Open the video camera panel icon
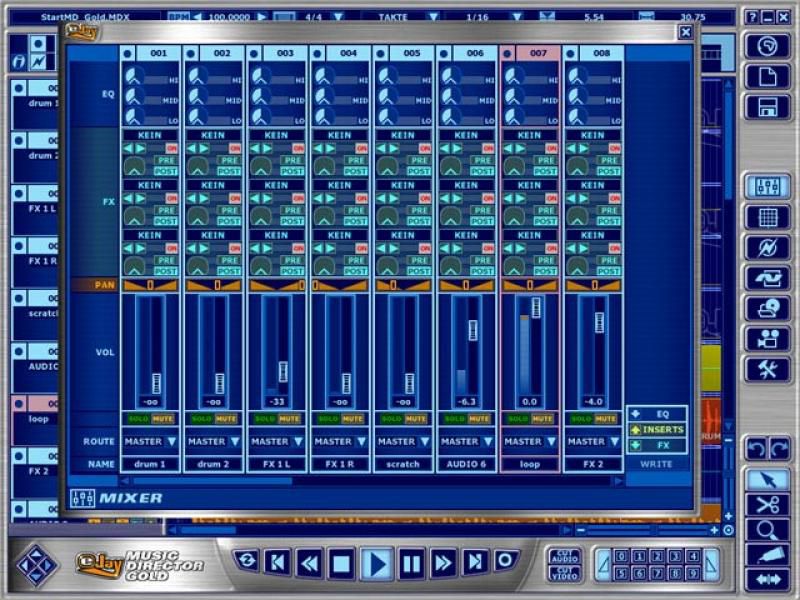This screenshot has height=600, width=800. point(767,339)
